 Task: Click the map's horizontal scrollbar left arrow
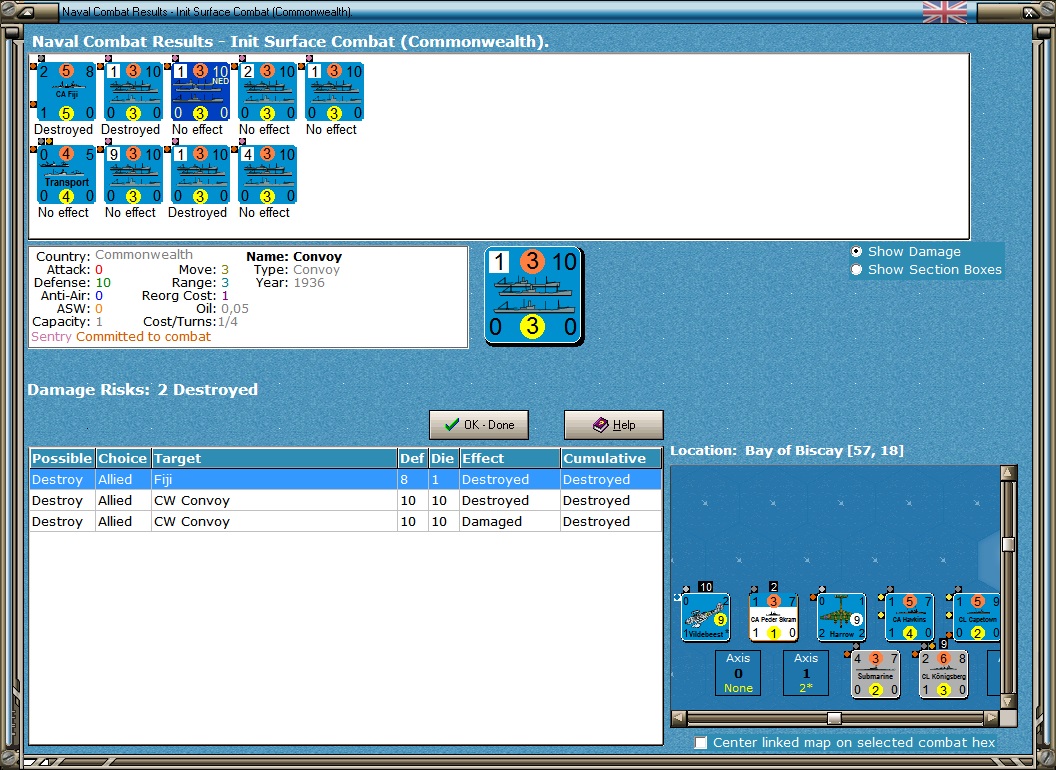(x=679, y=718)
